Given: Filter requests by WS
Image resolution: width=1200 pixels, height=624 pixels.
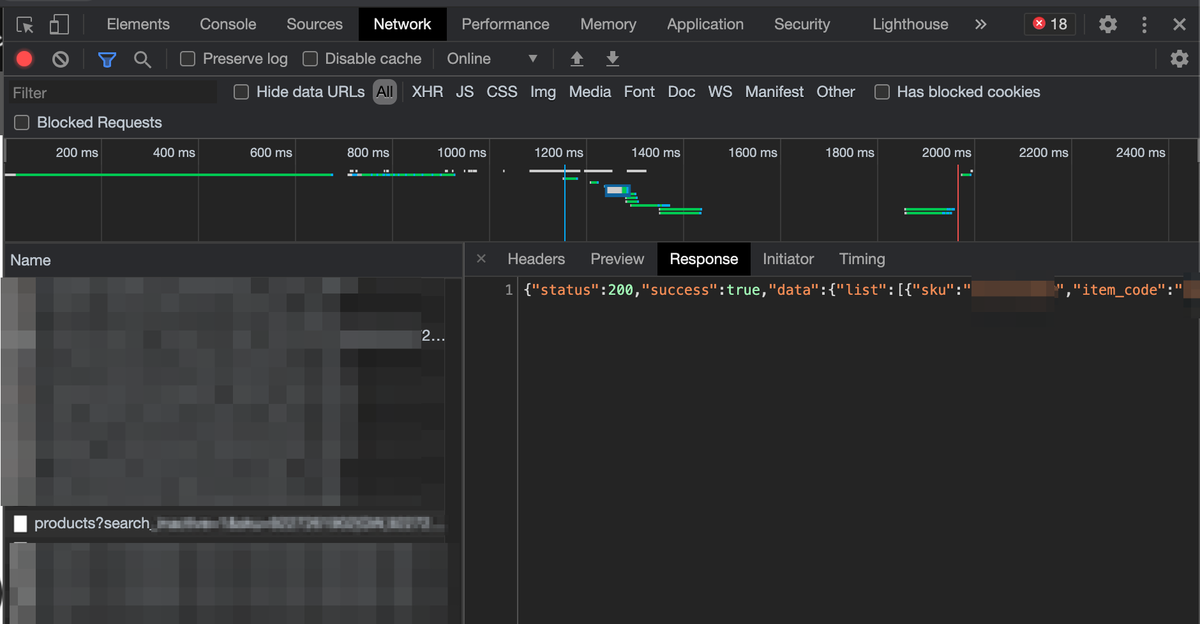Looking at the screenshot, I should coord(720,92).
